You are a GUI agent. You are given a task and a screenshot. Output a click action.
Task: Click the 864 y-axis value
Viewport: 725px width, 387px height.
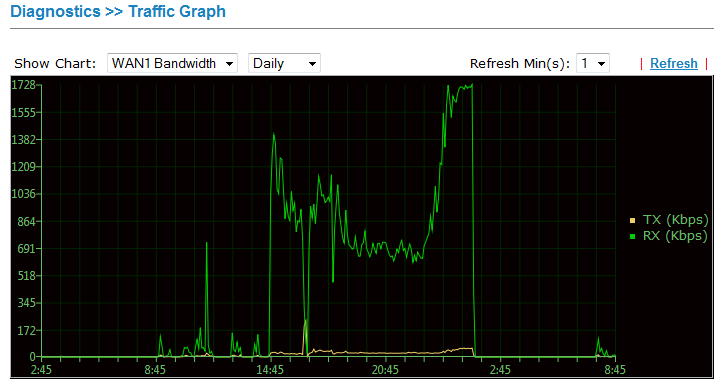pos(26,221)
